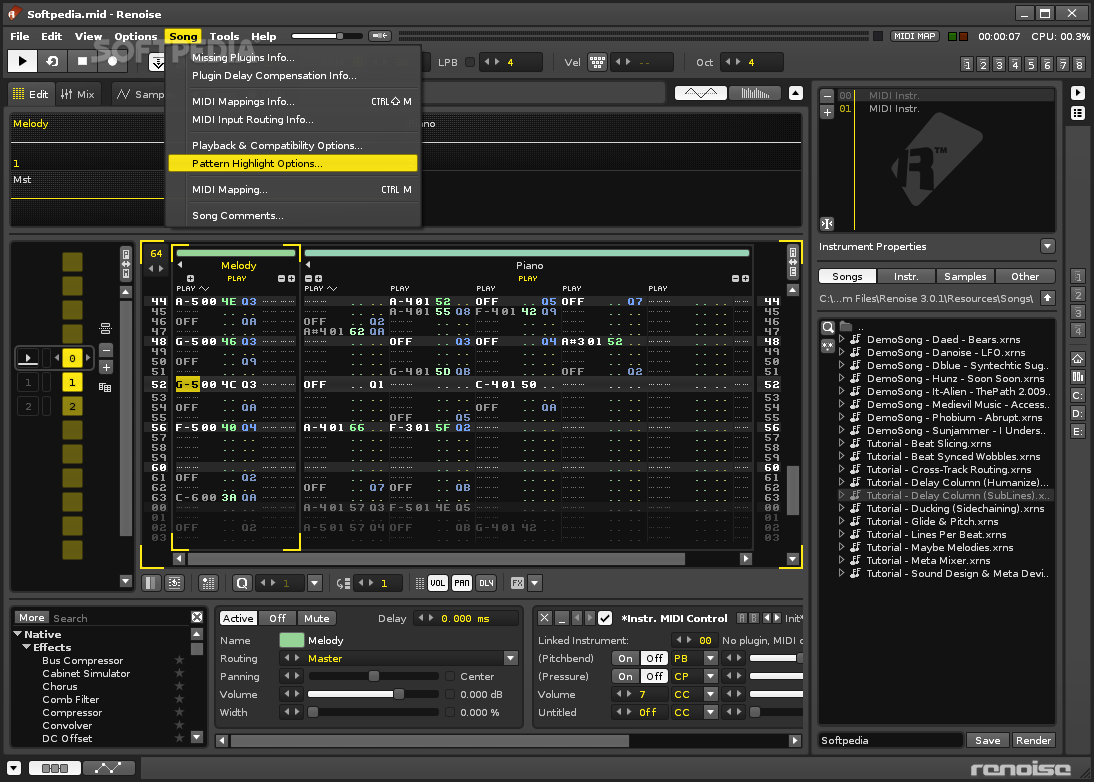Viewport: 1094px width, 782px height.
Task: Stop playback with the Stop button
Action: tap(82, 61)
